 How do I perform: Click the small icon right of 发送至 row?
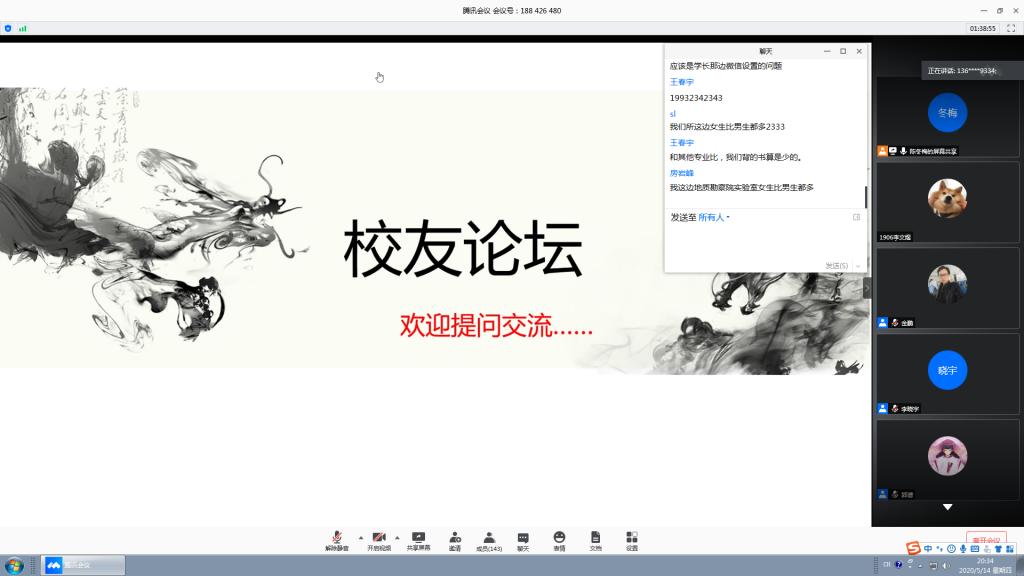(x=856, y=217)
